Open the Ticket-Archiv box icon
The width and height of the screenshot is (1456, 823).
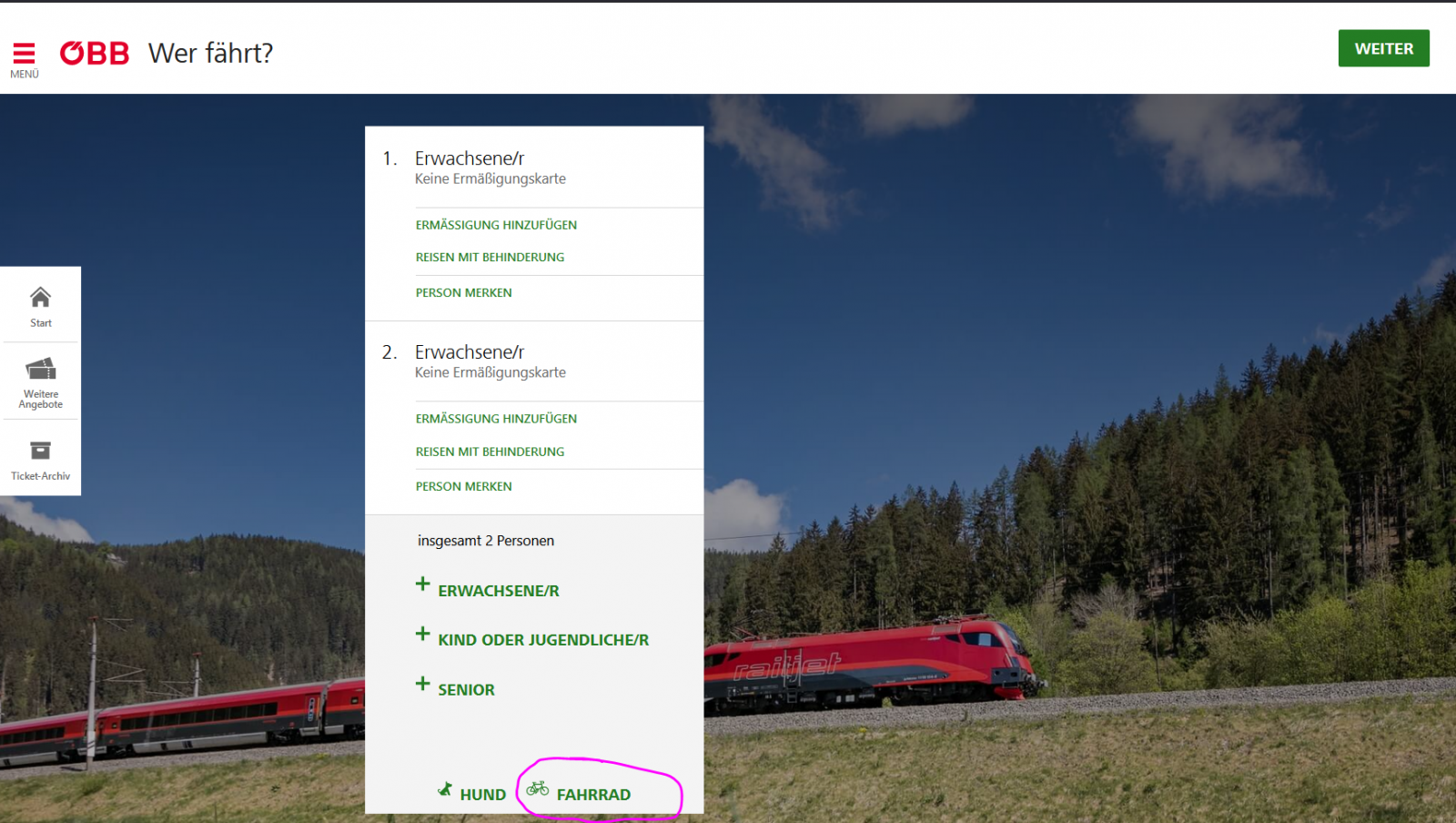tap(40, 451)
